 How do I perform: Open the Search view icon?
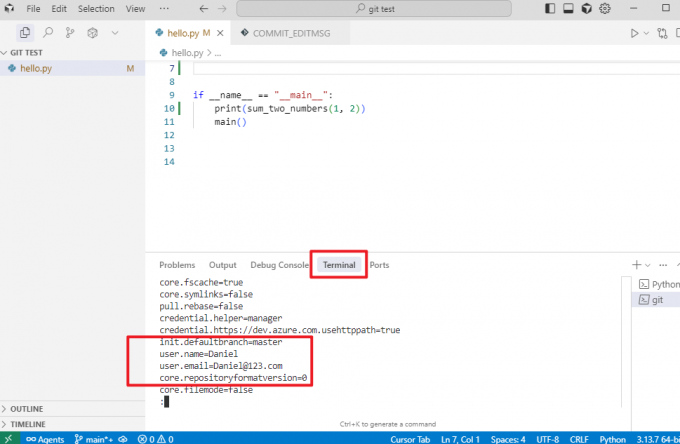click(47, 33)
